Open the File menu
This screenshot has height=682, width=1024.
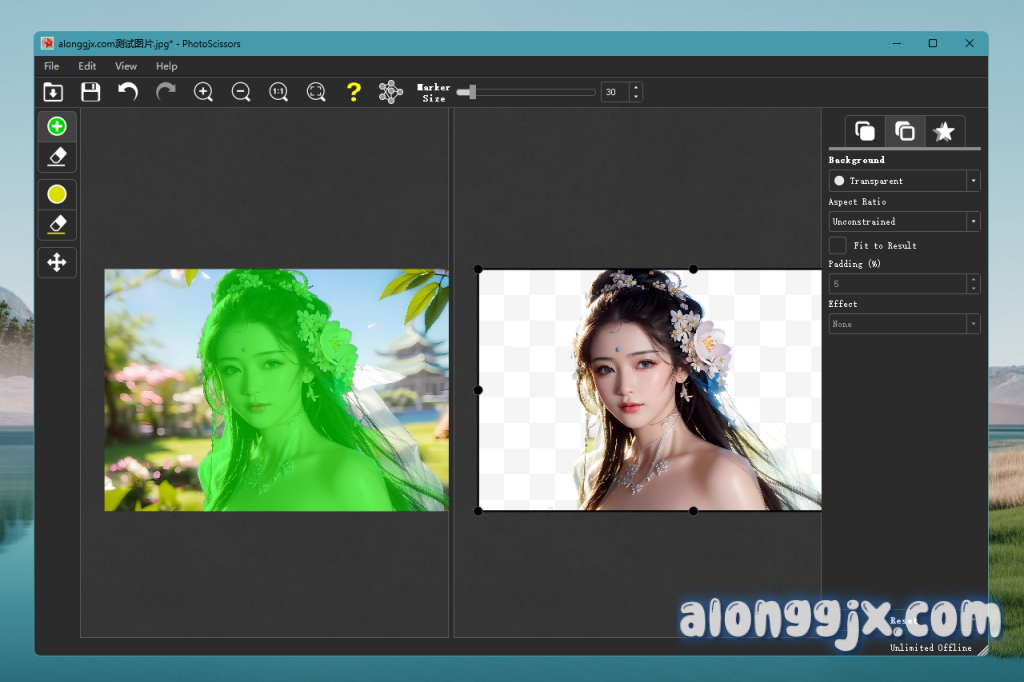[52, 66]
